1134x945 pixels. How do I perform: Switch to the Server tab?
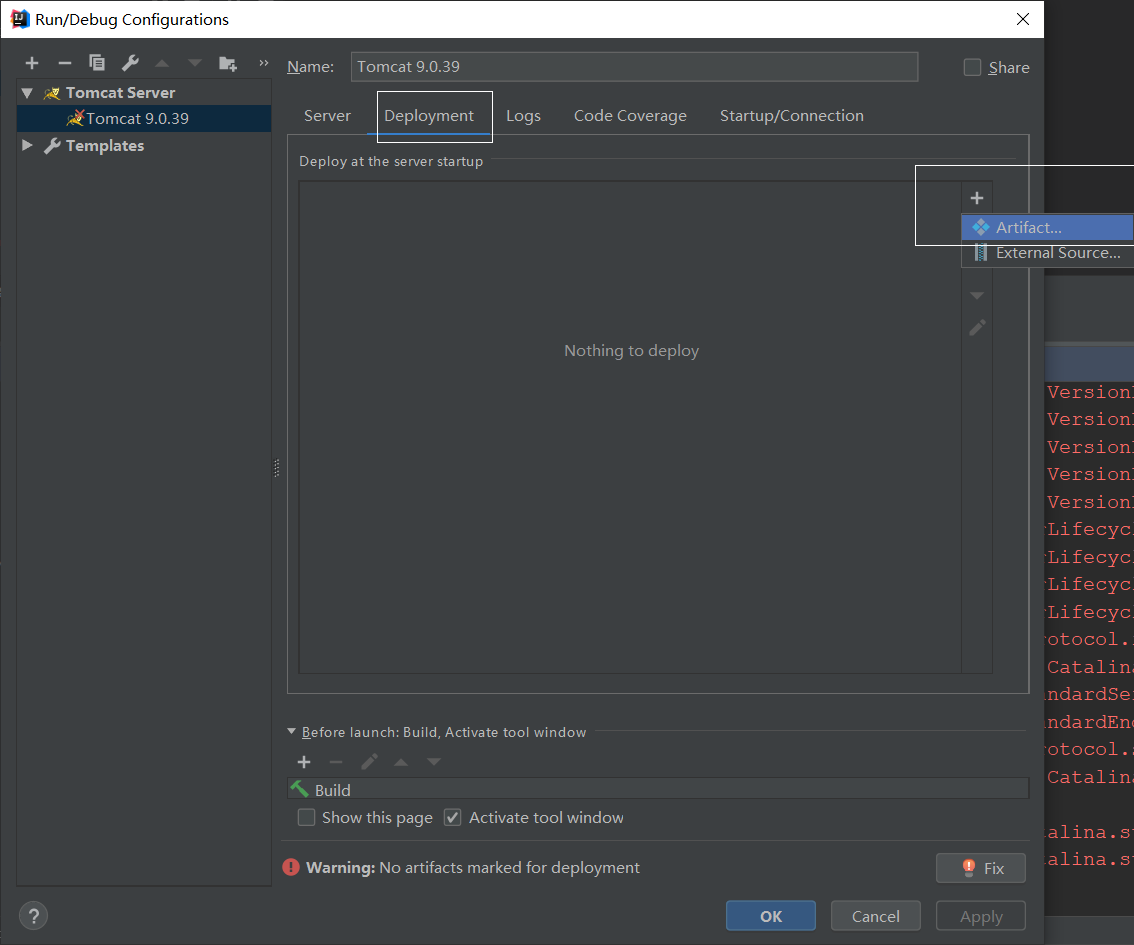[x=327, y=116]
